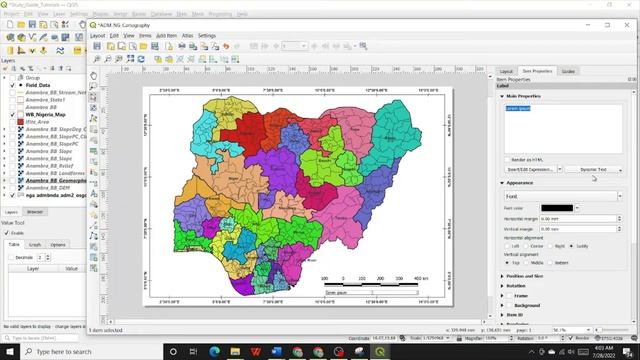This screenshot has height=360, width=640.
Task: Switch to the Layout tab in right panel
Action: [506, 71]
